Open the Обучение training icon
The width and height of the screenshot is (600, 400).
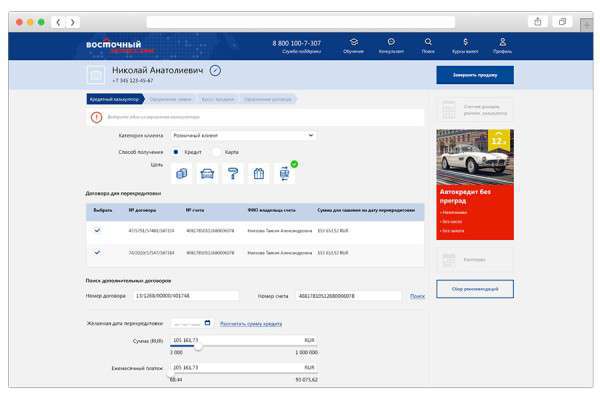[353, 43]
